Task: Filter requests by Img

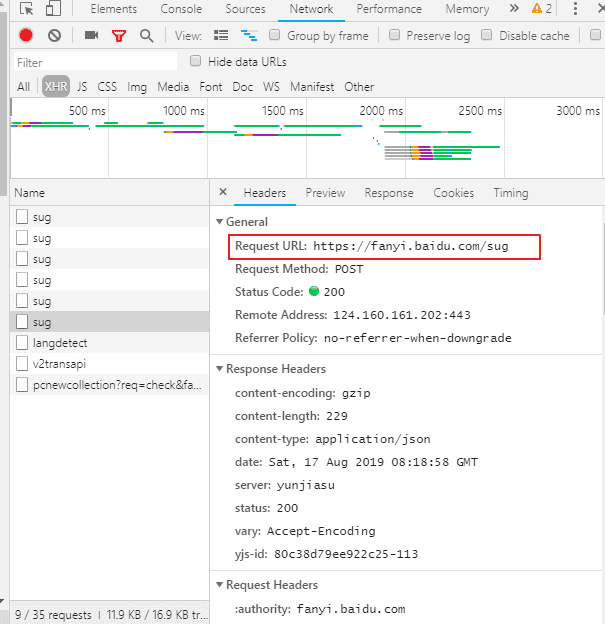Action: tap(137, 87)
